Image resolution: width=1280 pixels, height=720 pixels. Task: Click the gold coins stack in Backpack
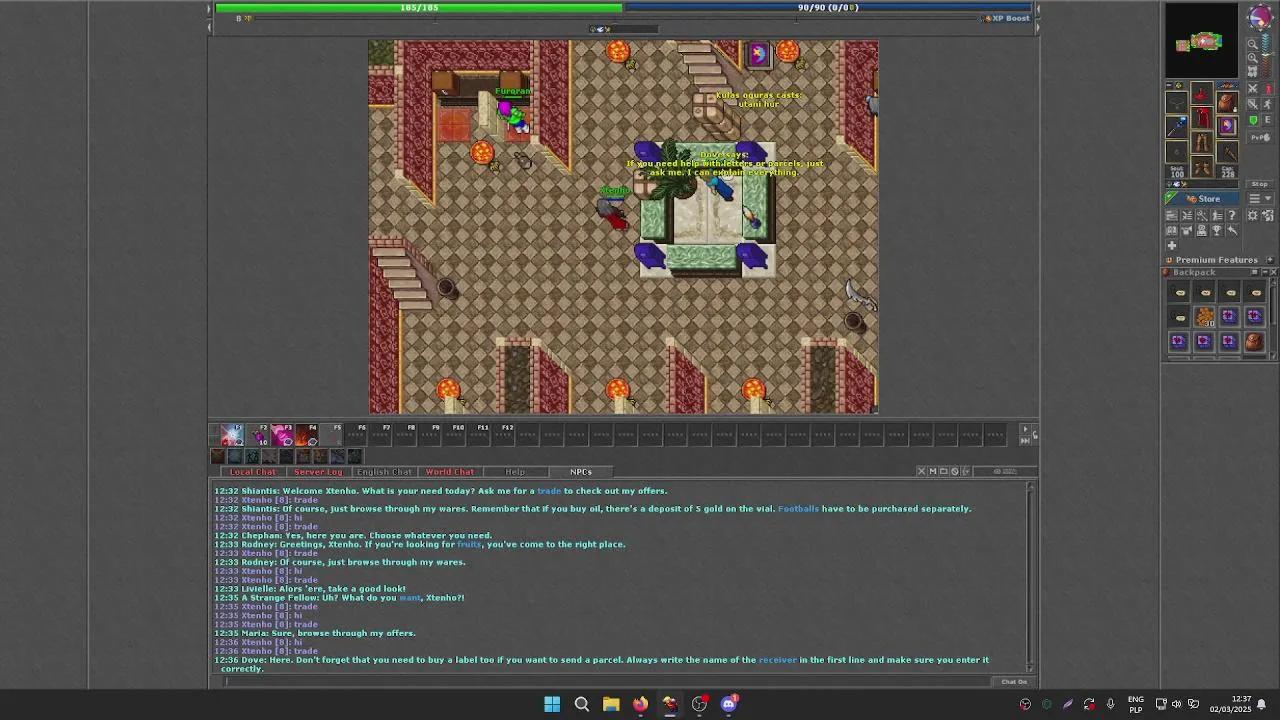point(1205,316)
